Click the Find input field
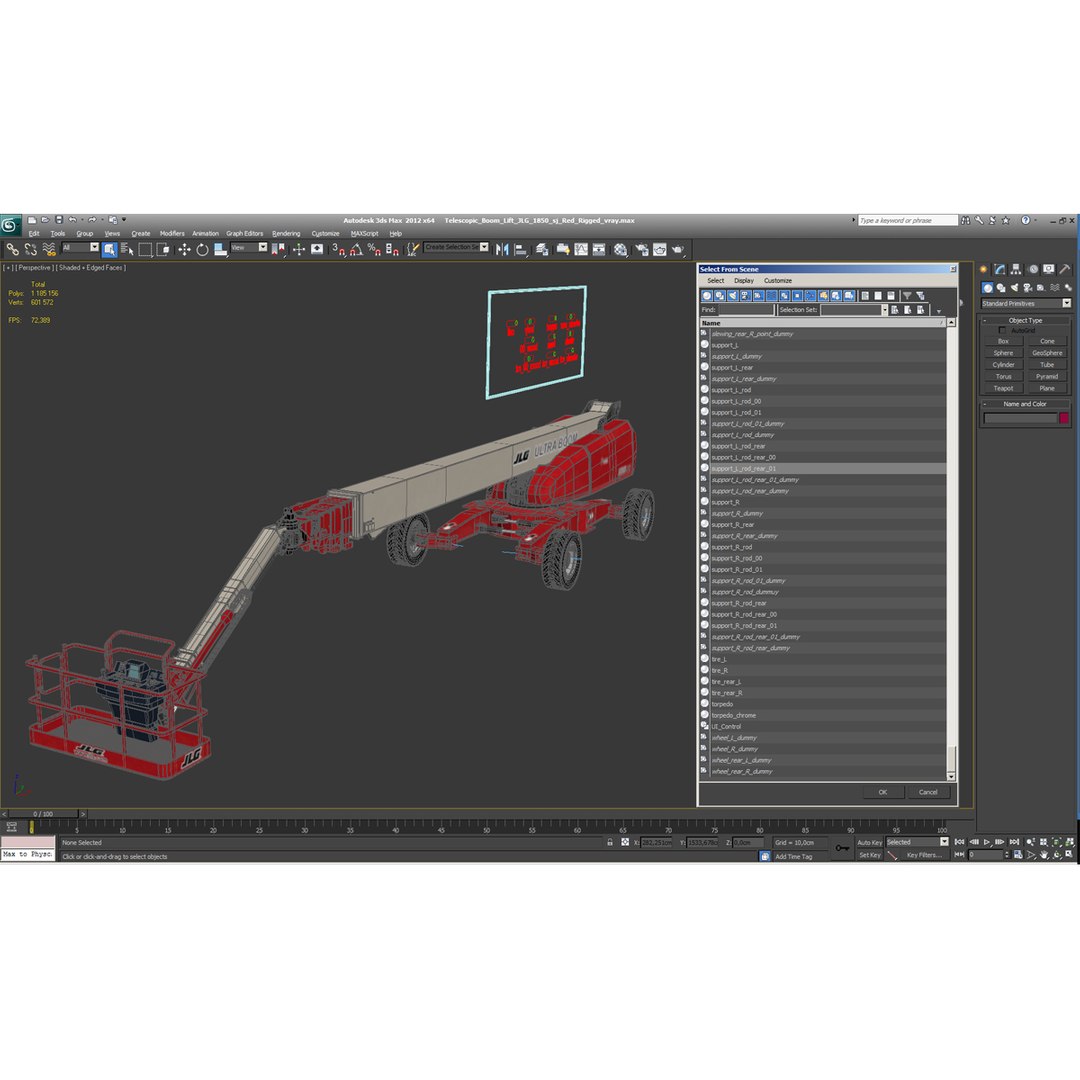 click(746, 310)
